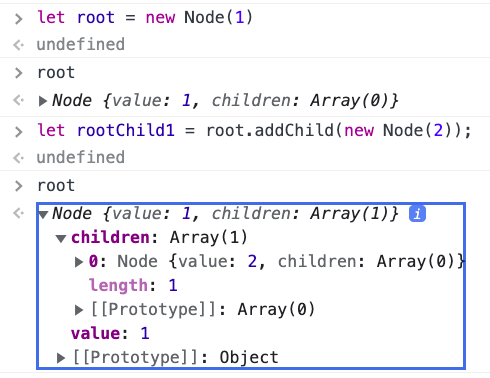Click the 'length: 1' property row
Viewport: 490px width, 378px height.
[133, 286]
